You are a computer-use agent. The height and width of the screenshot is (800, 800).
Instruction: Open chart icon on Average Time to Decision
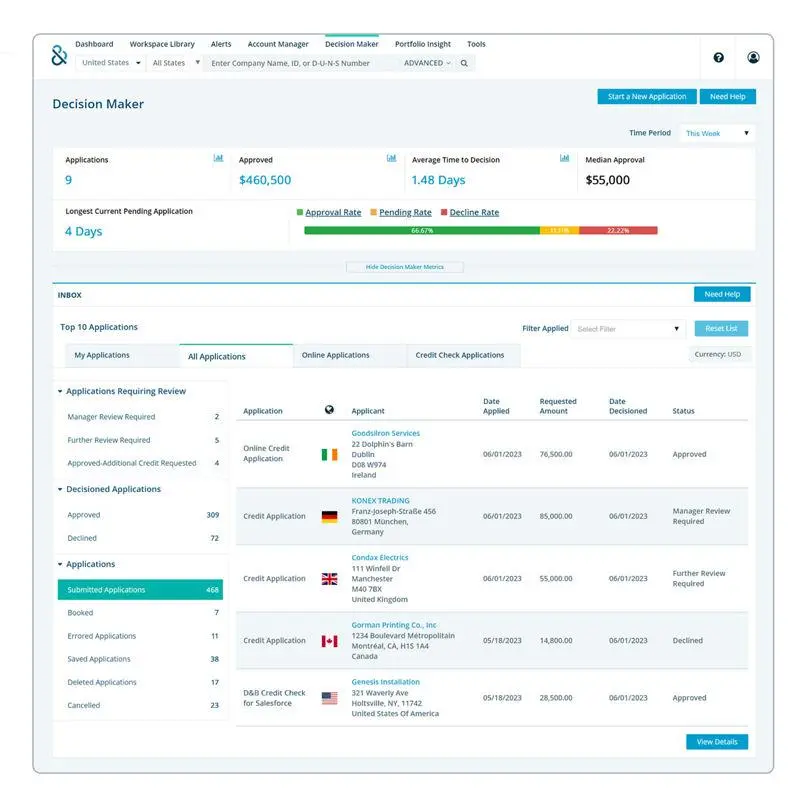[x=564, y=158]
